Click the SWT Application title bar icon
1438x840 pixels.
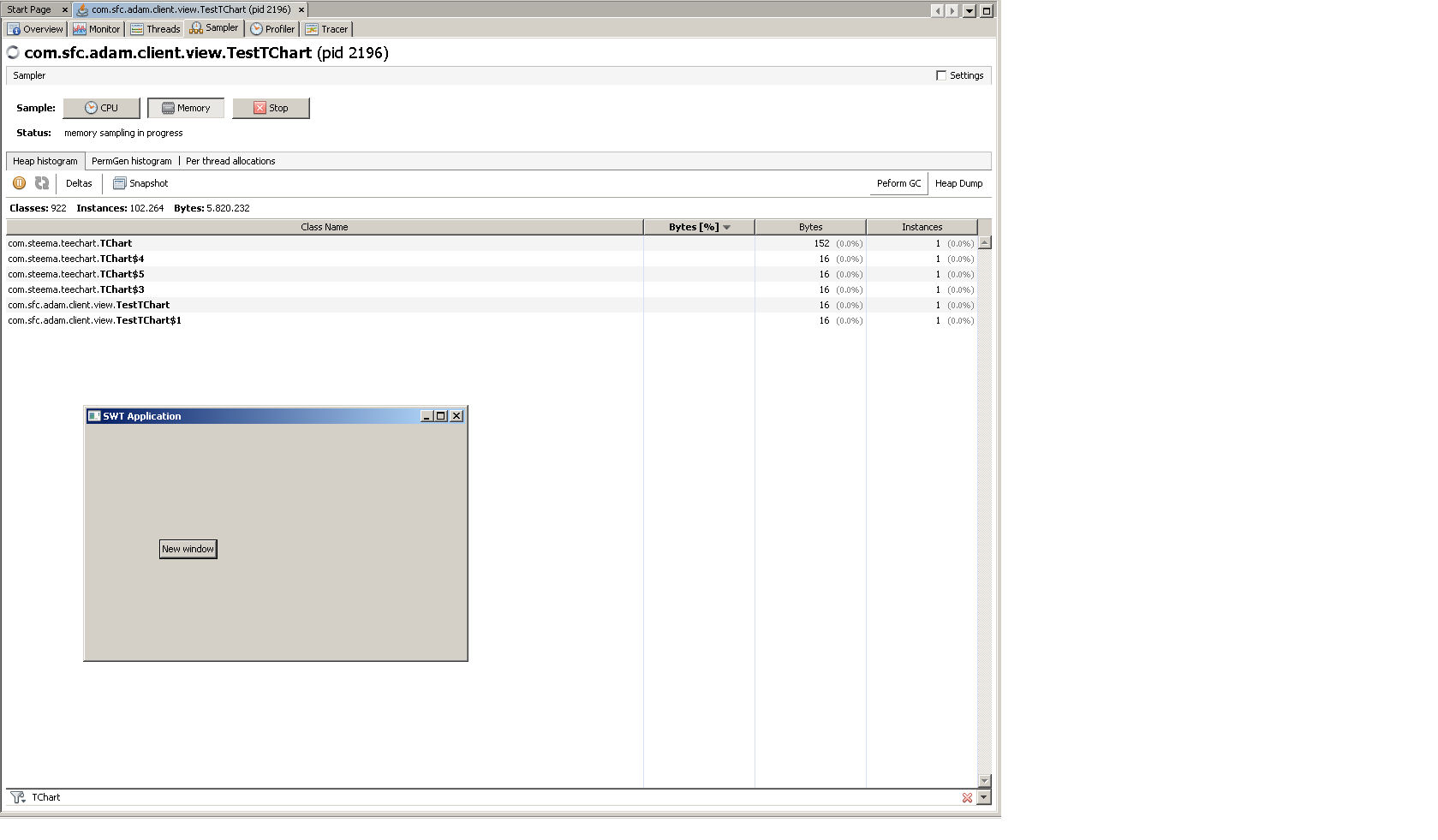[94, 416]
